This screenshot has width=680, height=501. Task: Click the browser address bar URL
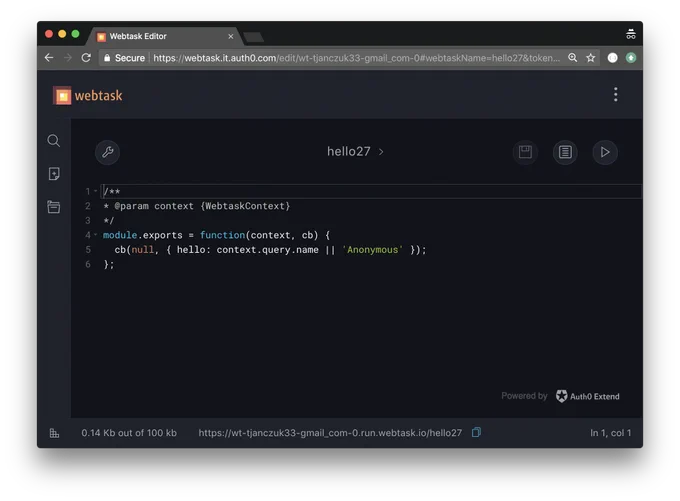pos(356,58)
